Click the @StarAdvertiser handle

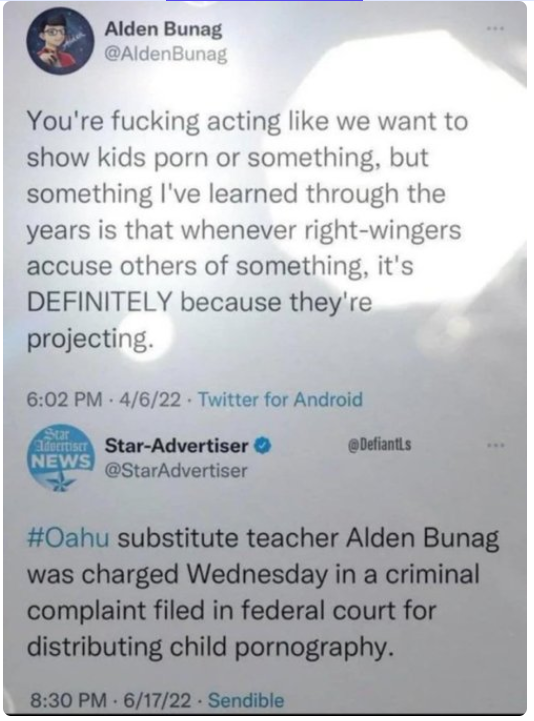pos(176,470)
